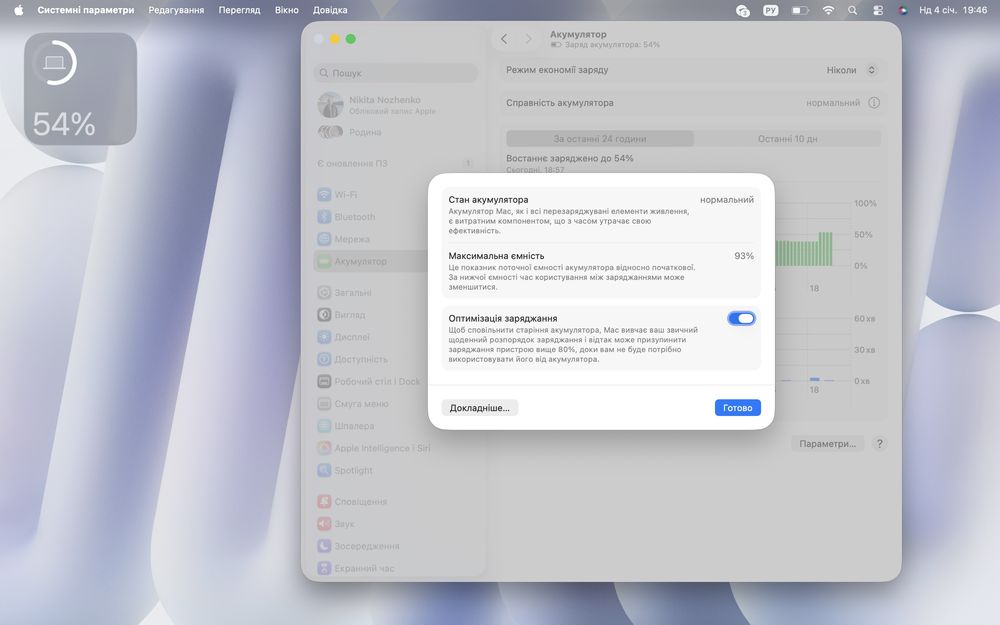Open Є оновлення ПЗ item

(x=395, y=163)
